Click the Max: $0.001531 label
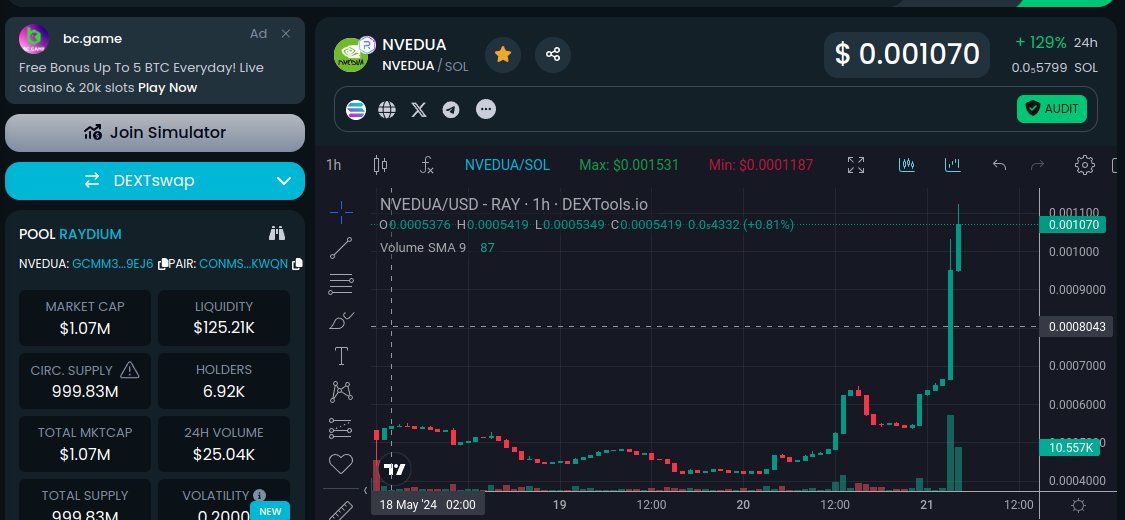Image resolution: width=1125 pixels, height=520 pixels. click(x=629, y=165)
